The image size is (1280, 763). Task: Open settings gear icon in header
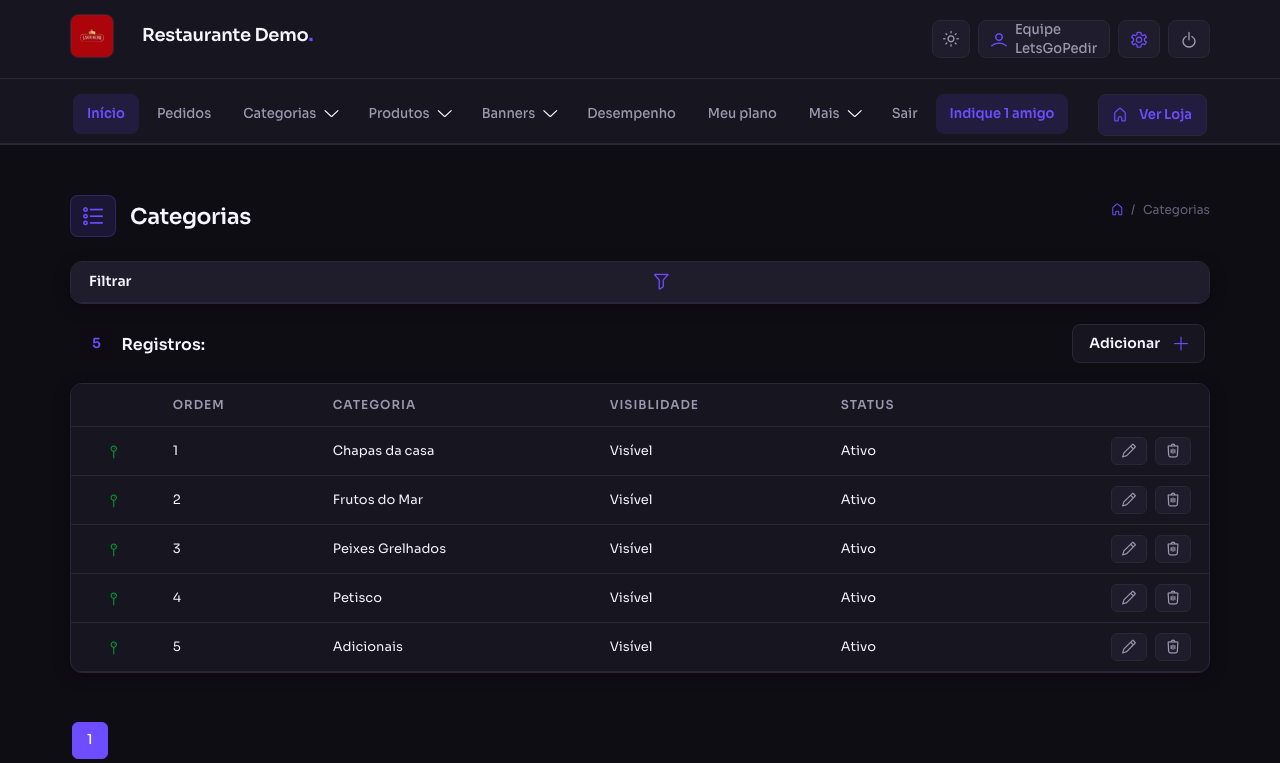tap(1138, 39)
